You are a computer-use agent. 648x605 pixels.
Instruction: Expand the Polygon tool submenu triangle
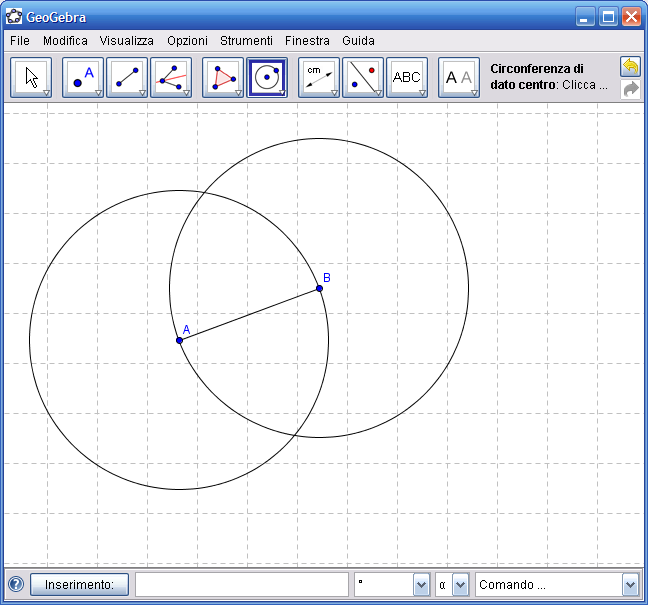point(238,93)
